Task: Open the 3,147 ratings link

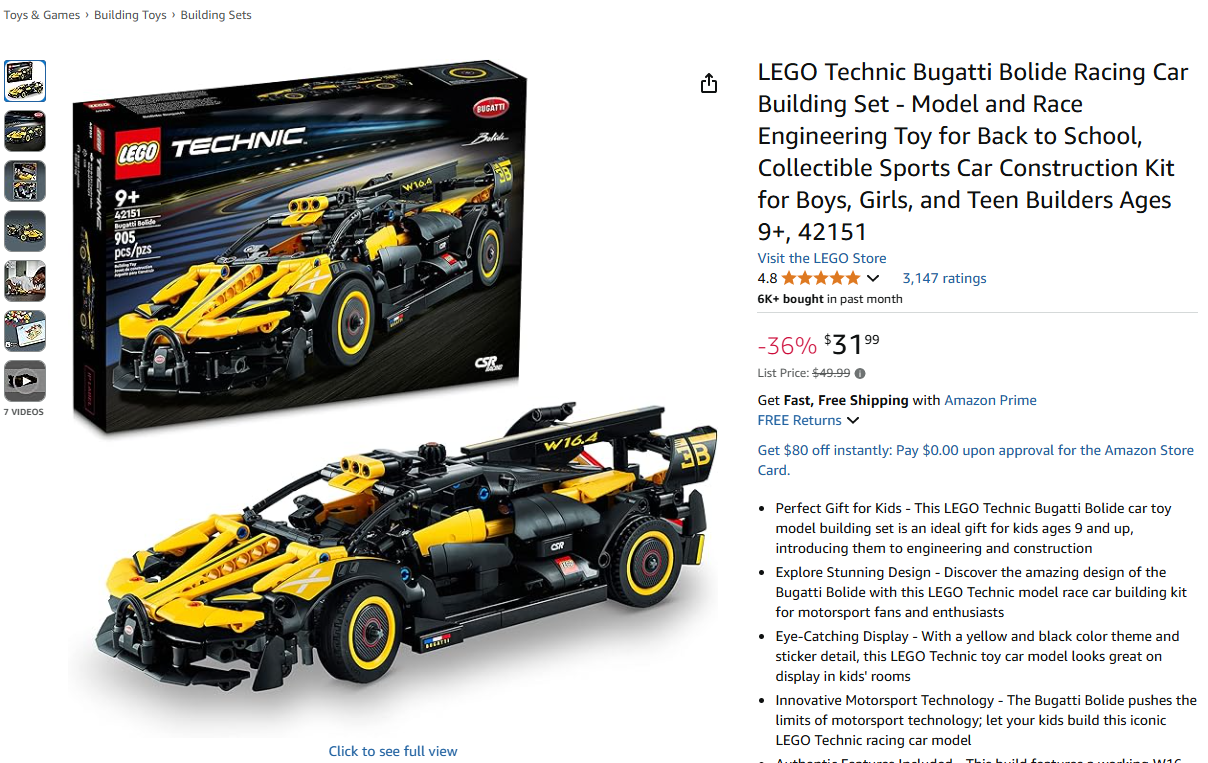Action: (944, 278)
